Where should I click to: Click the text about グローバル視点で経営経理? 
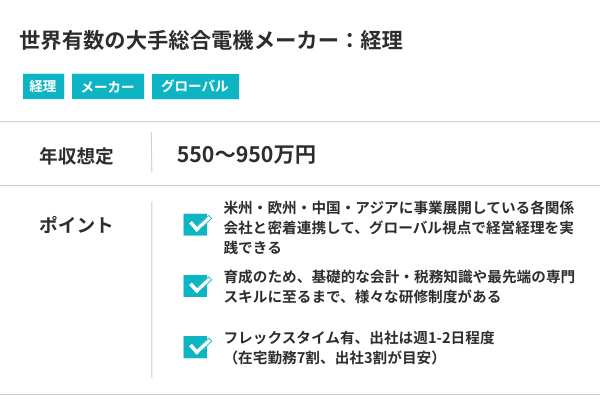[400, 227]
